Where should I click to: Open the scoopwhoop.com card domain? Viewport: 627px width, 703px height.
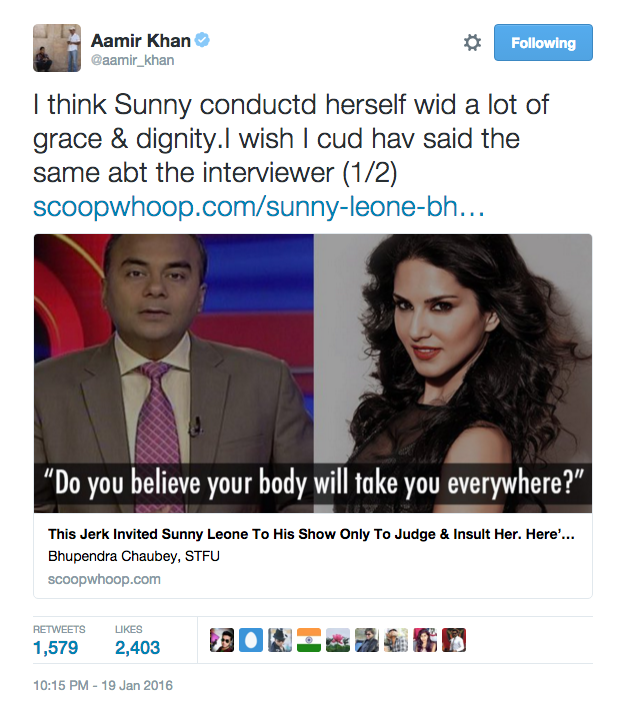[104, 579]
